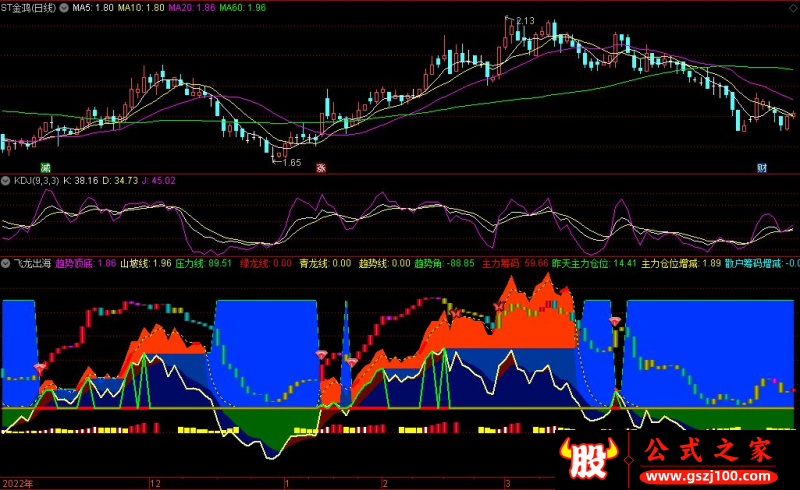Viewport: 800px width, 490px height.
Task: Click the 12 month marker on the time axis
Action: [x=155, y=483]
